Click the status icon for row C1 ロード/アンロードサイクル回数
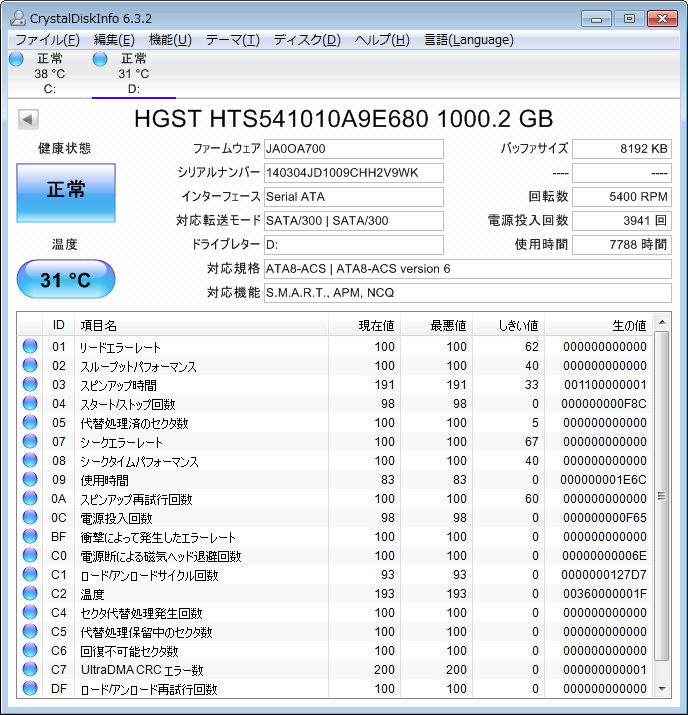 coord(30,575)
